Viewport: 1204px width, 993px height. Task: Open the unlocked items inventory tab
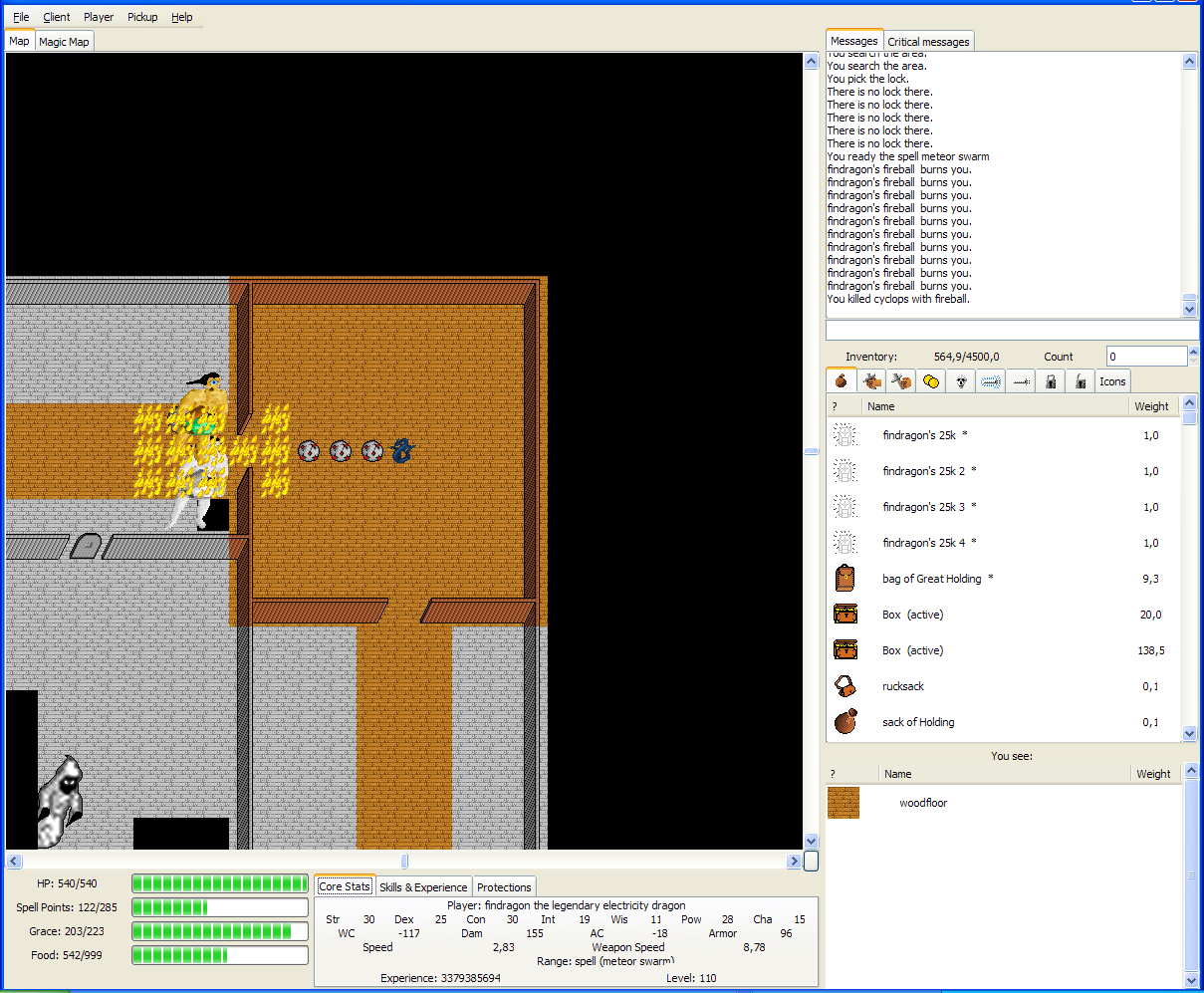pyautogui.click(x=1081, y=381)
